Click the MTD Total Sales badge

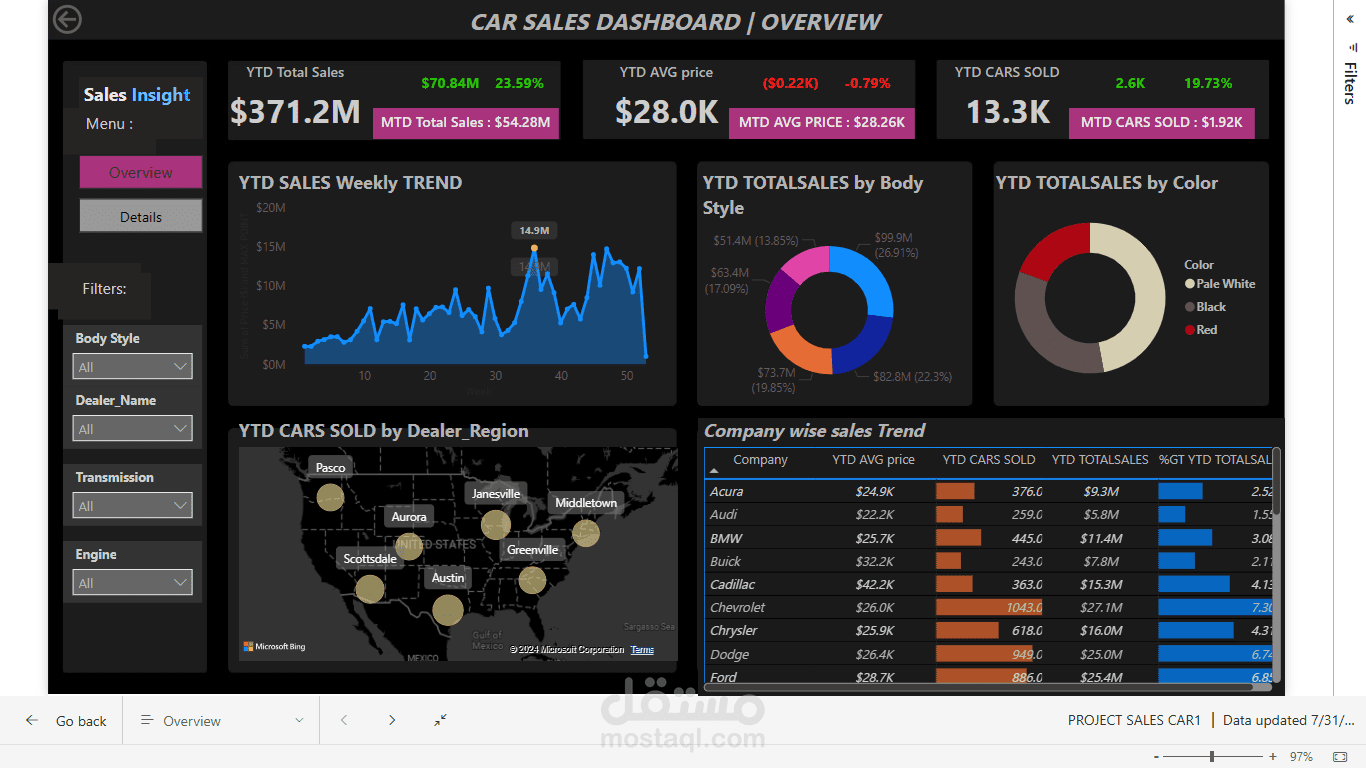(465, 123)
